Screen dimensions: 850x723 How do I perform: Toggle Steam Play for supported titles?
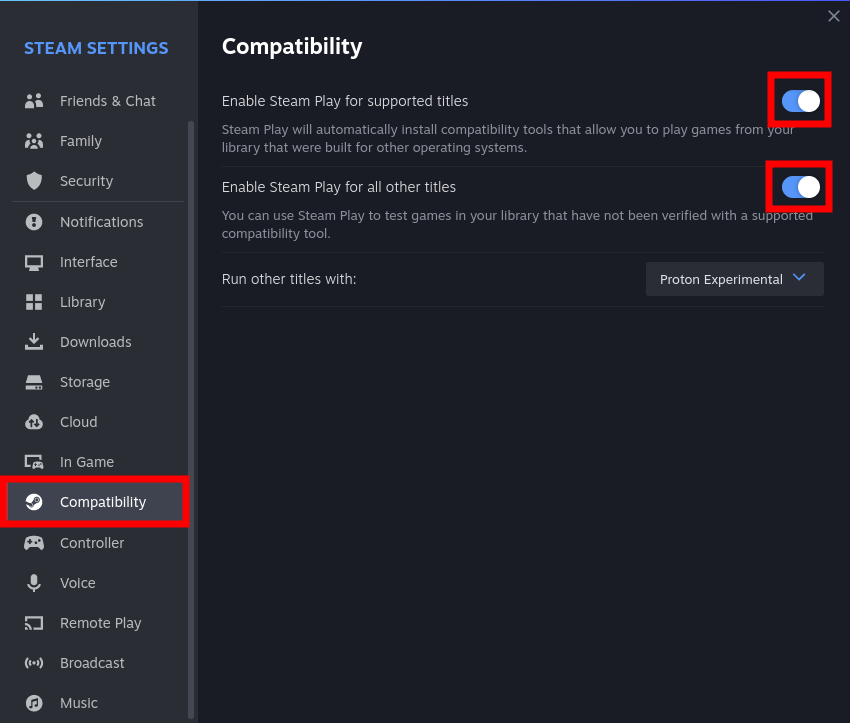tap(800, 100)
